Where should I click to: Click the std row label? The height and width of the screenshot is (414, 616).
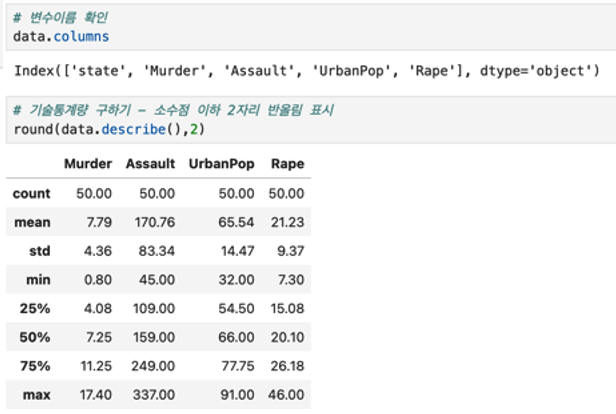point(40,250)
